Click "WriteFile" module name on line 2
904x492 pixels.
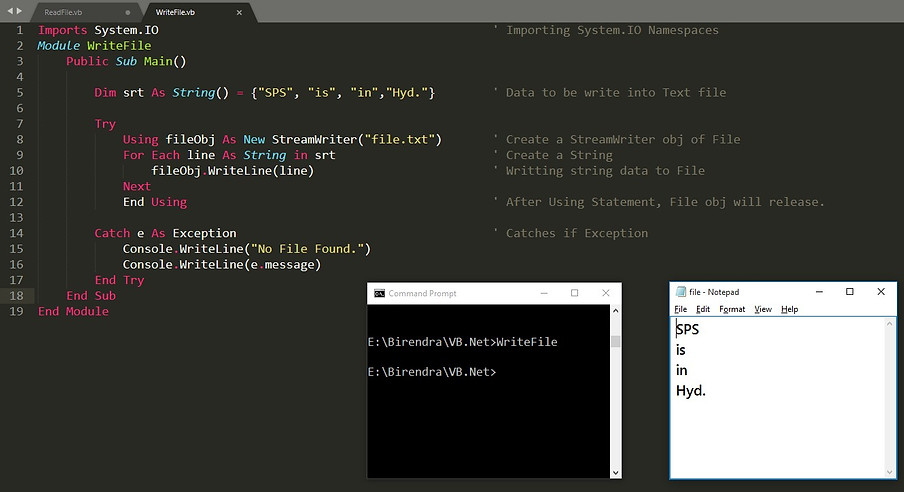pos(119,46)
